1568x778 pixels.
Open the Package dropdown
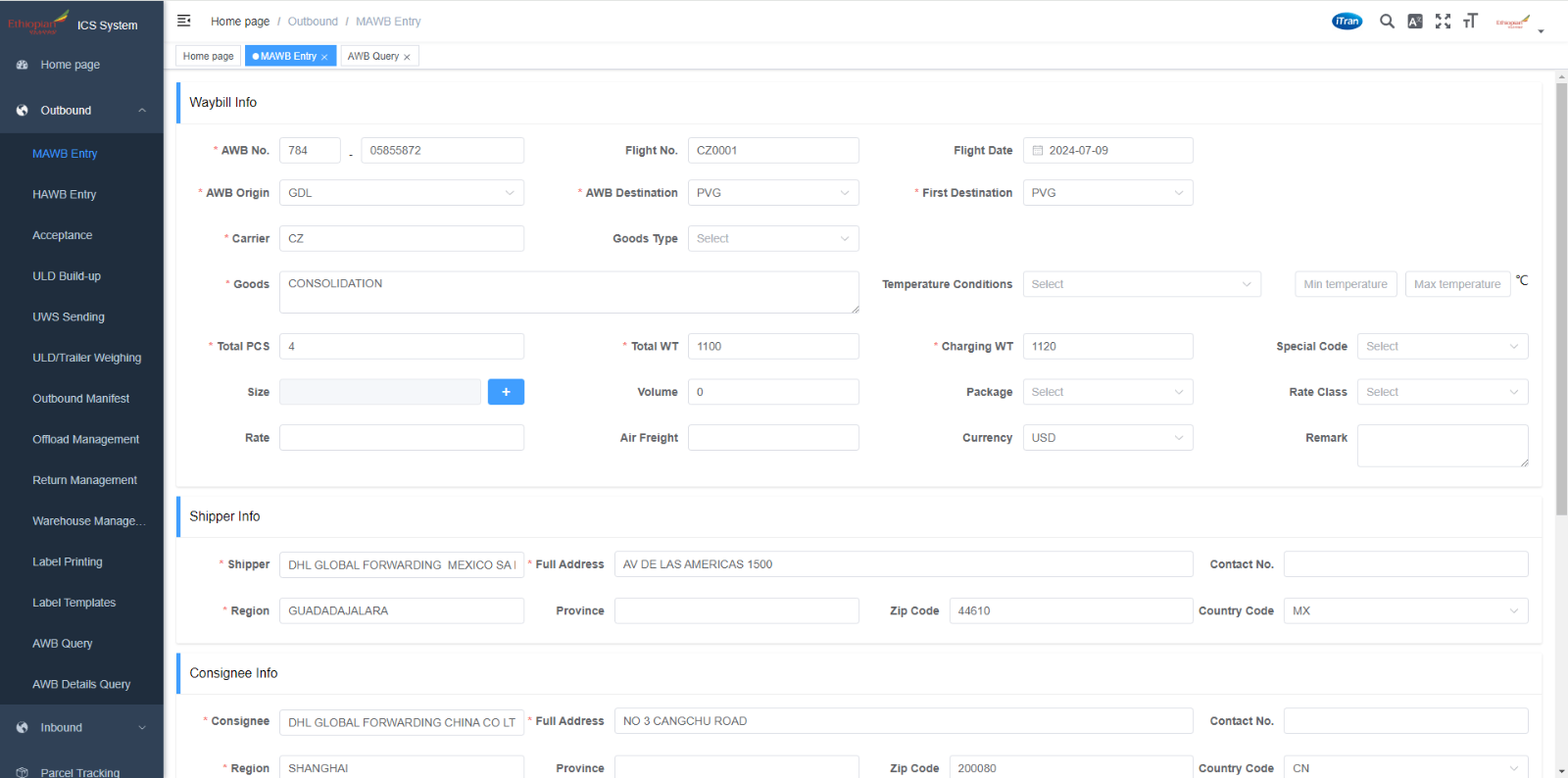(x=1107, y=392)
